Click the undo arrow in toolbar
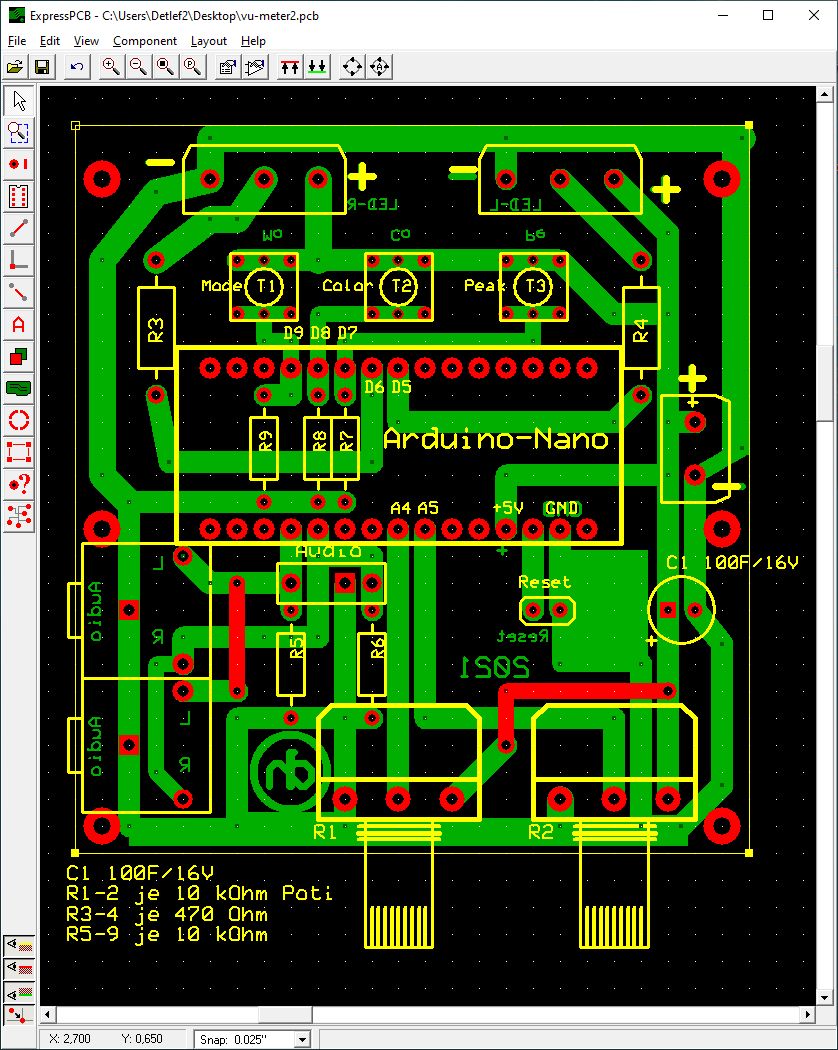838x1050 pixels. [77, 67]
